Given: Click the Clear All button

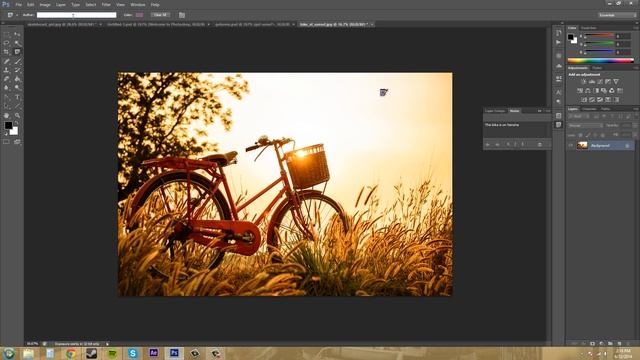Looking at the screenshot, I should click(x=160, y=15).
